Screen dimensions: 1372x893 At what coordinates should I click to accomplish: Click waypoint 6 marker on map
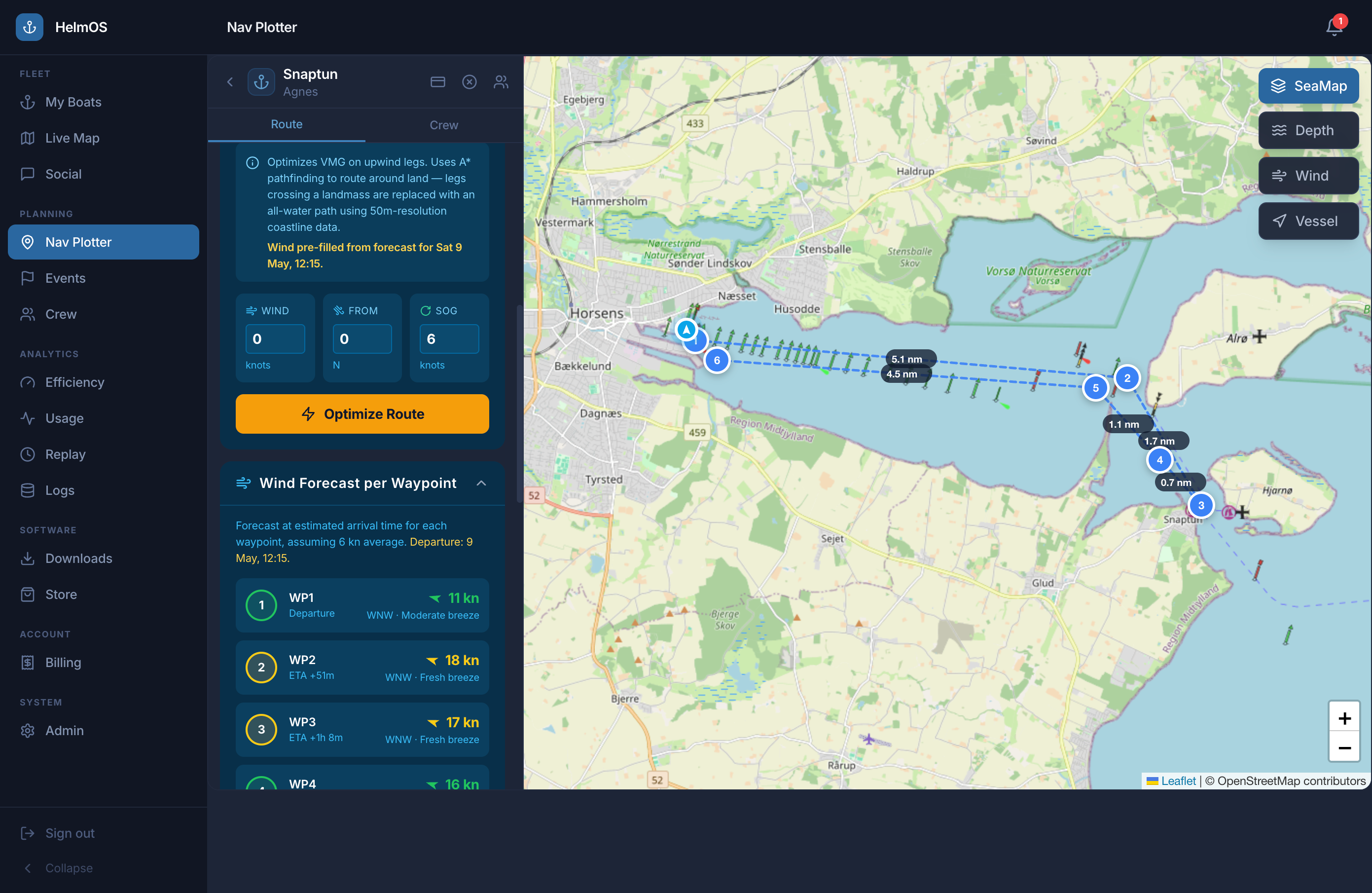(717, 361)
